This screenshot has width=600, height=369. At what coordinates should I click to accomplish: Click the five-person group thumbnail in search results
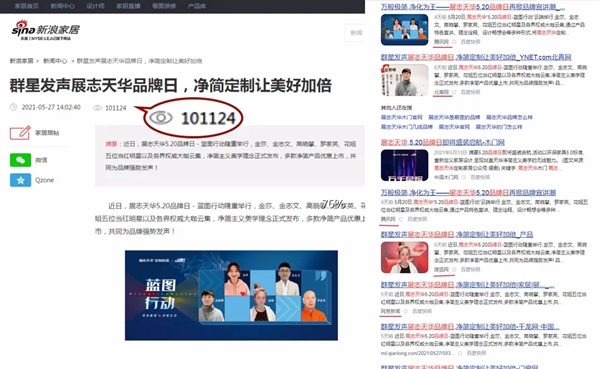click(x=404, y=29)
